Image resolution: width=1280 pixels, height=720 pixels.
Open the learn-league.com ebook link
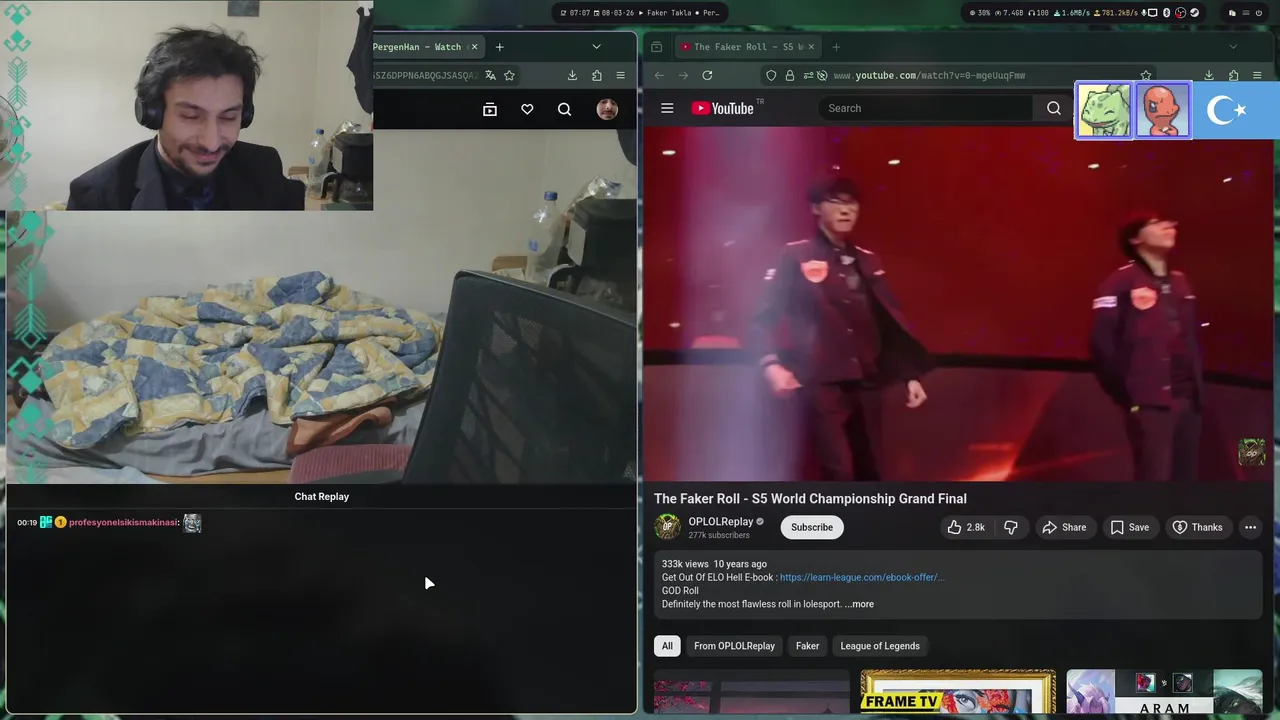click(x=861, y=577)
